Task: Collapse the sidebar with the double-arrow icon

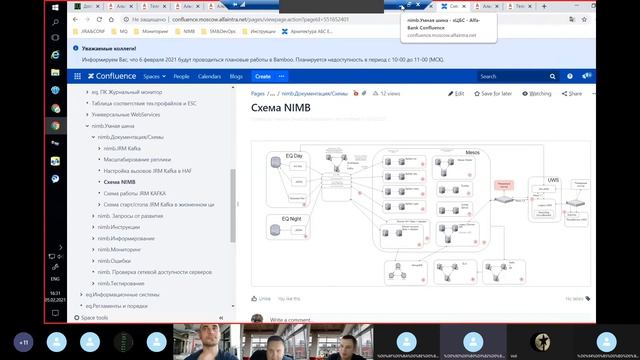Action: [x=221, y=318]
